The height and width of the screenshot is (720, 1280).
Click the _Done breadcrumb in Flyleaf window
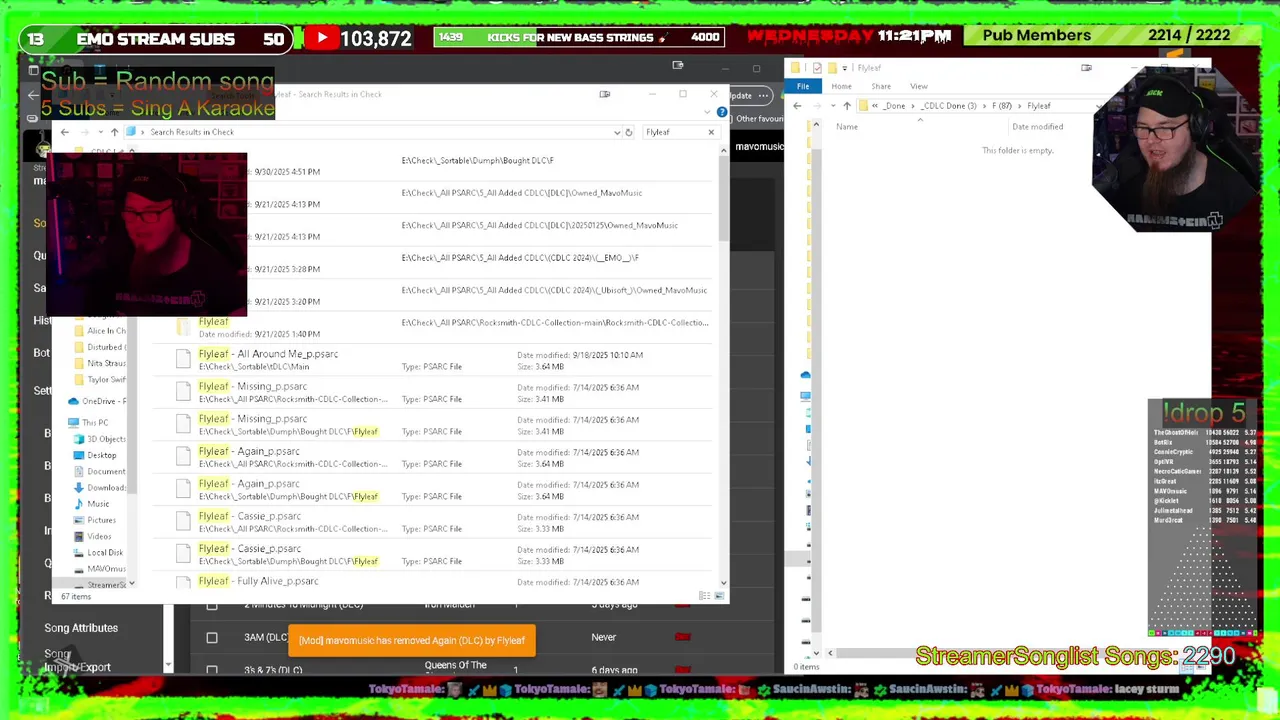[x=895, y=106]
